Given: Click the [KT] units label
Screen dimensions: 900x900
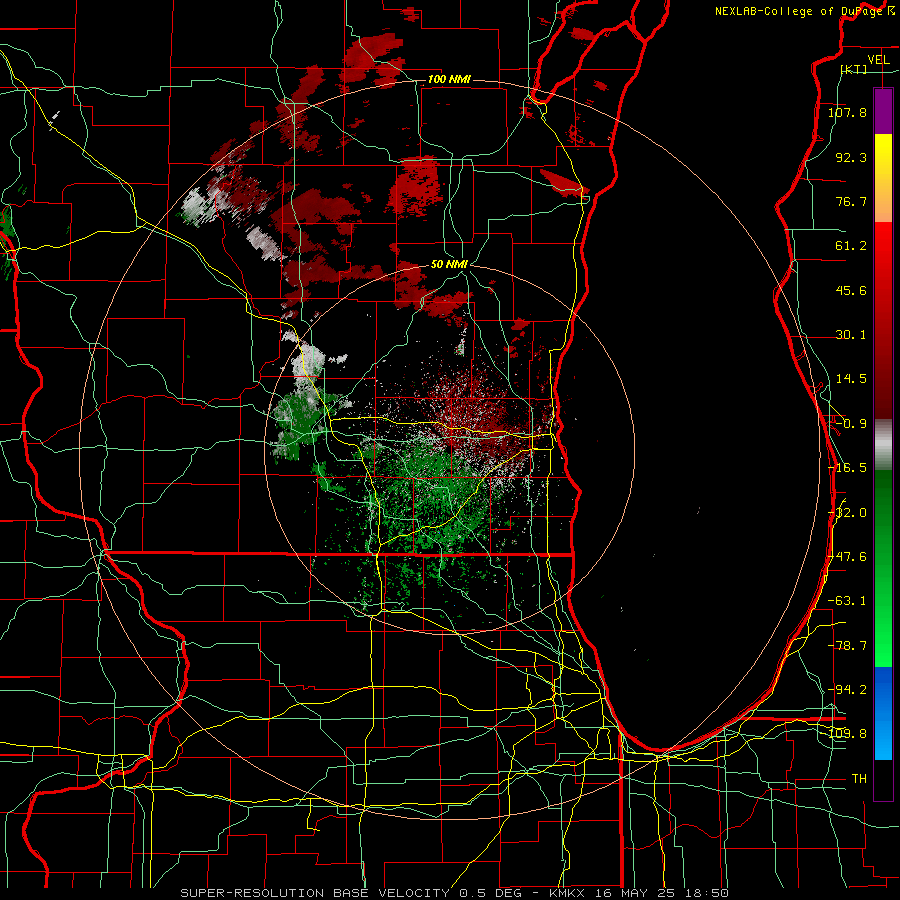Looking at the screenshot, I should point(854,69).
